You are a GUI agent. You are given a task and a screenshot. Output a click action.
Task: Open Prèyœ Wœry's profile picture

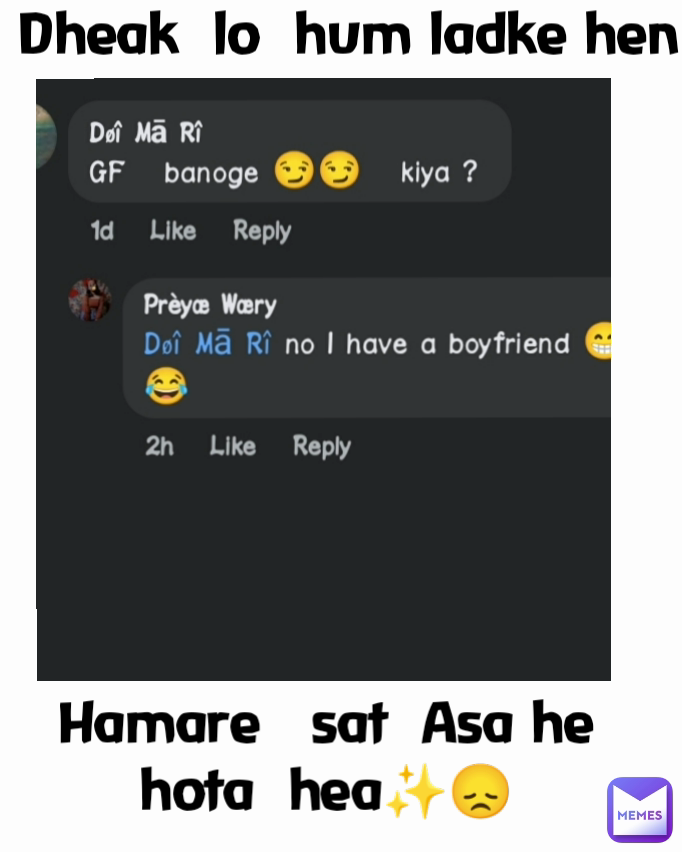coord(90,300)
